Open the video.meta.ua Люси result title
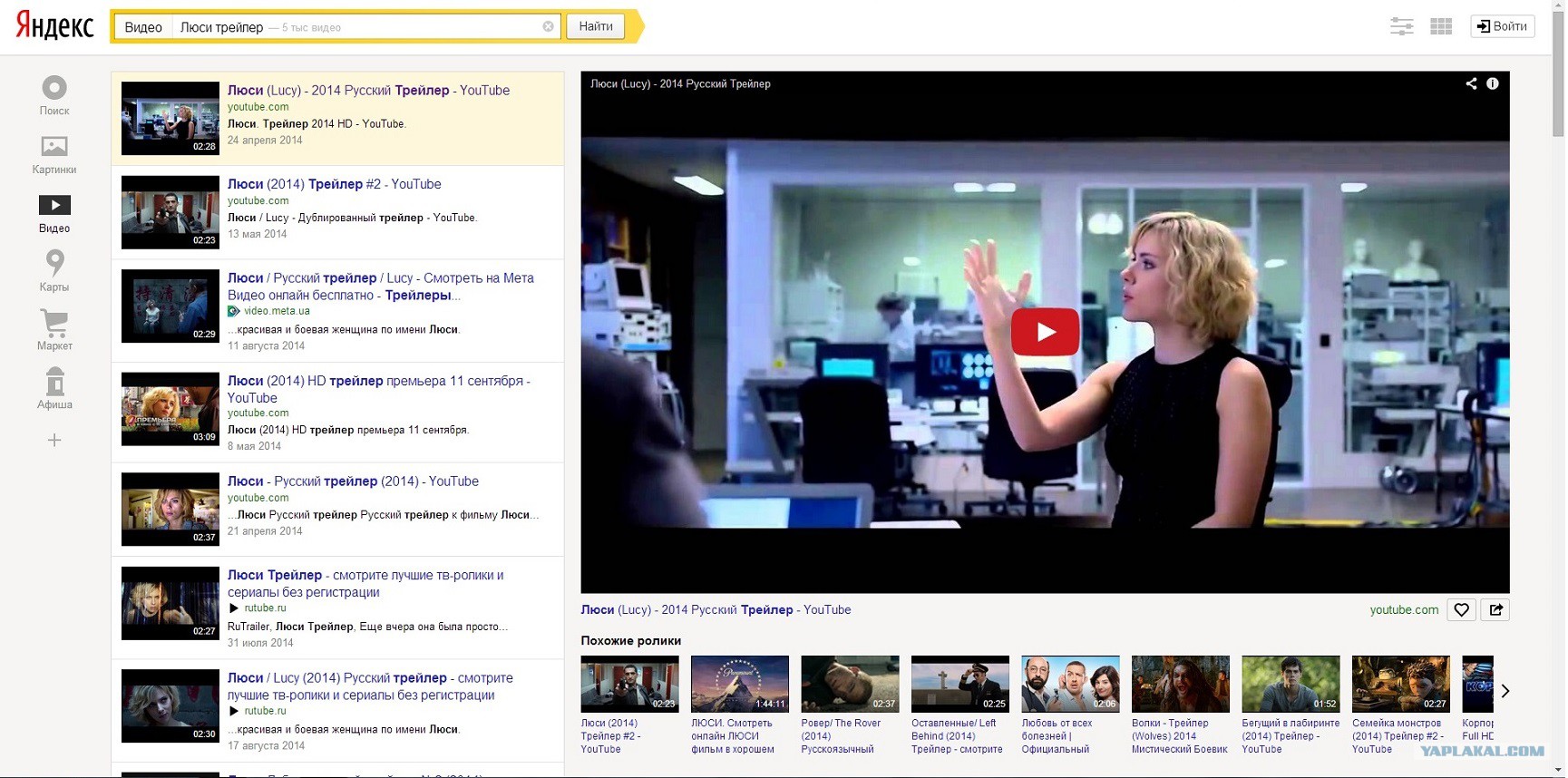 pyautogui.click(x=381, y=287)
